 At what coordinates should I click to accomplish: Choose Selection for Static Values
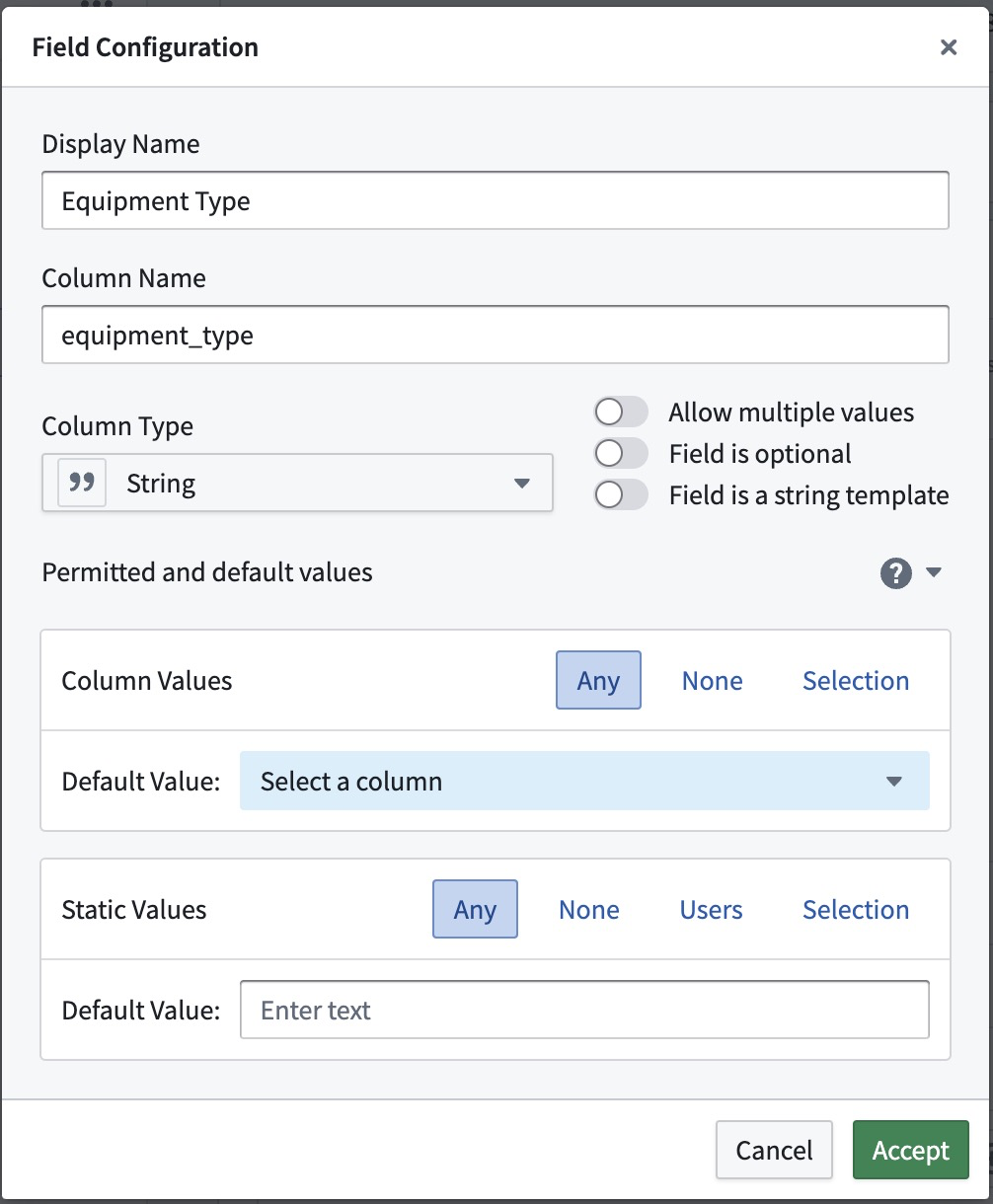[856, 909]
